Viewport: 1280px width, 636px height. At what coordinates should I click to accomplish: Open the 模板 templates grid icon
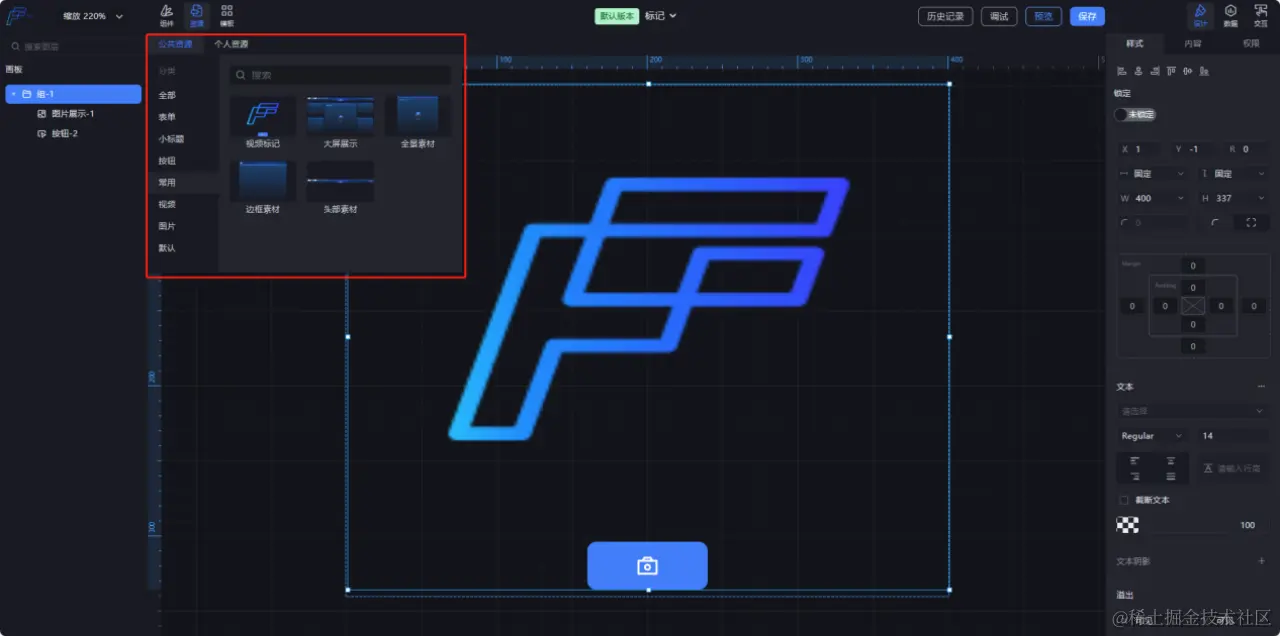point(227,15)
